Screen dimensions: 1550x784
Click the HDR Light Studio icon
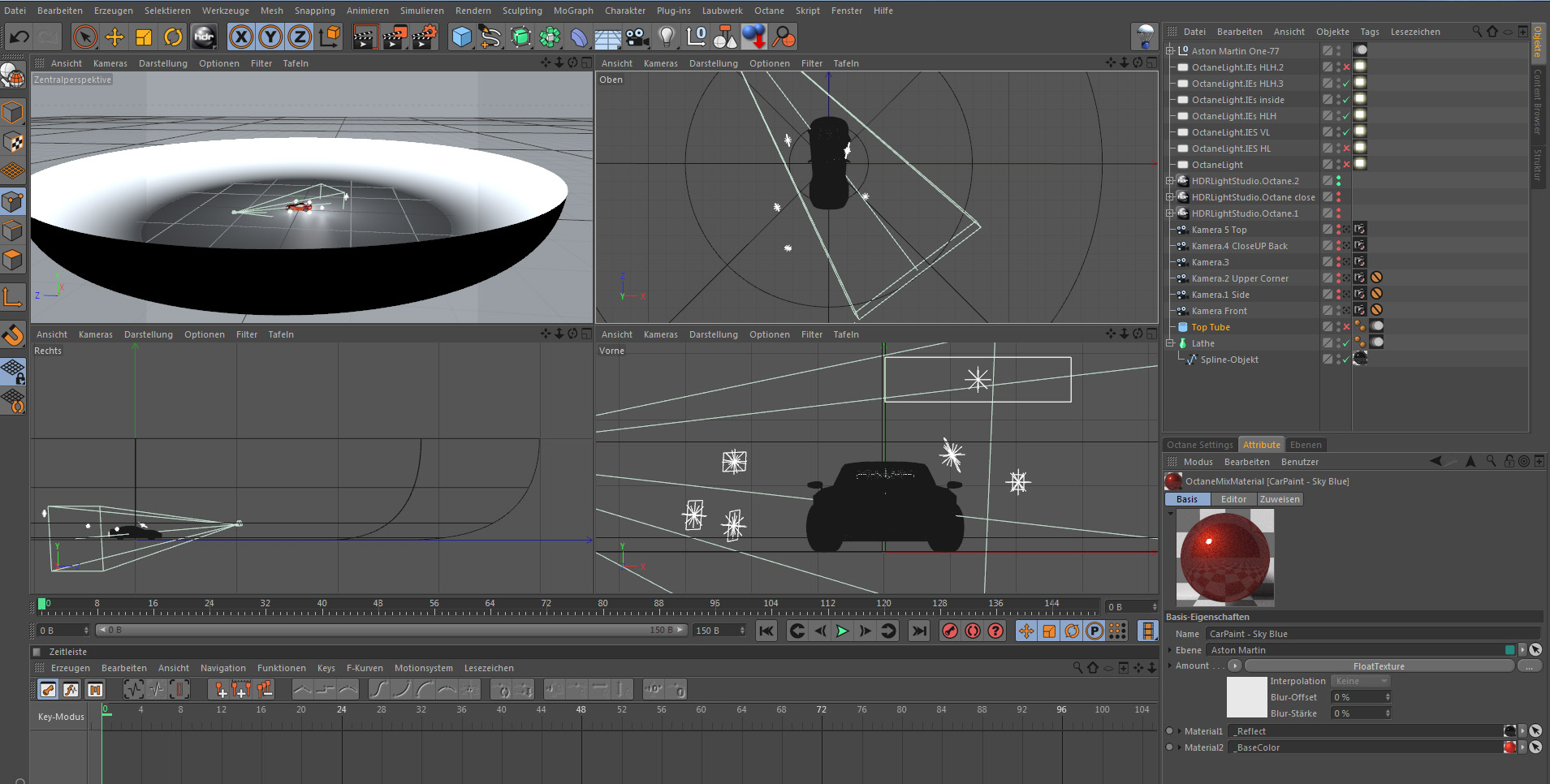click(204, 37)
